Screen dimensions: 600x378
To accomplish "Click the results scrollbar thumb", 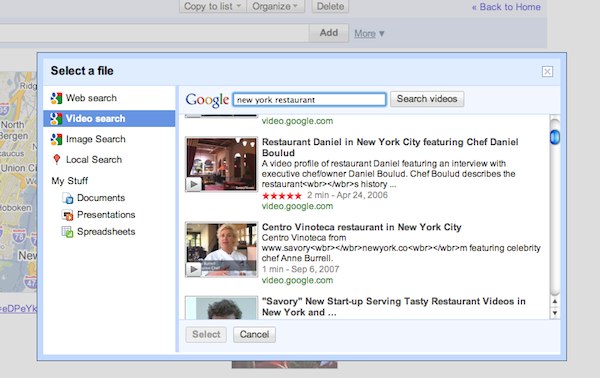I will click(x=554, y=137).
